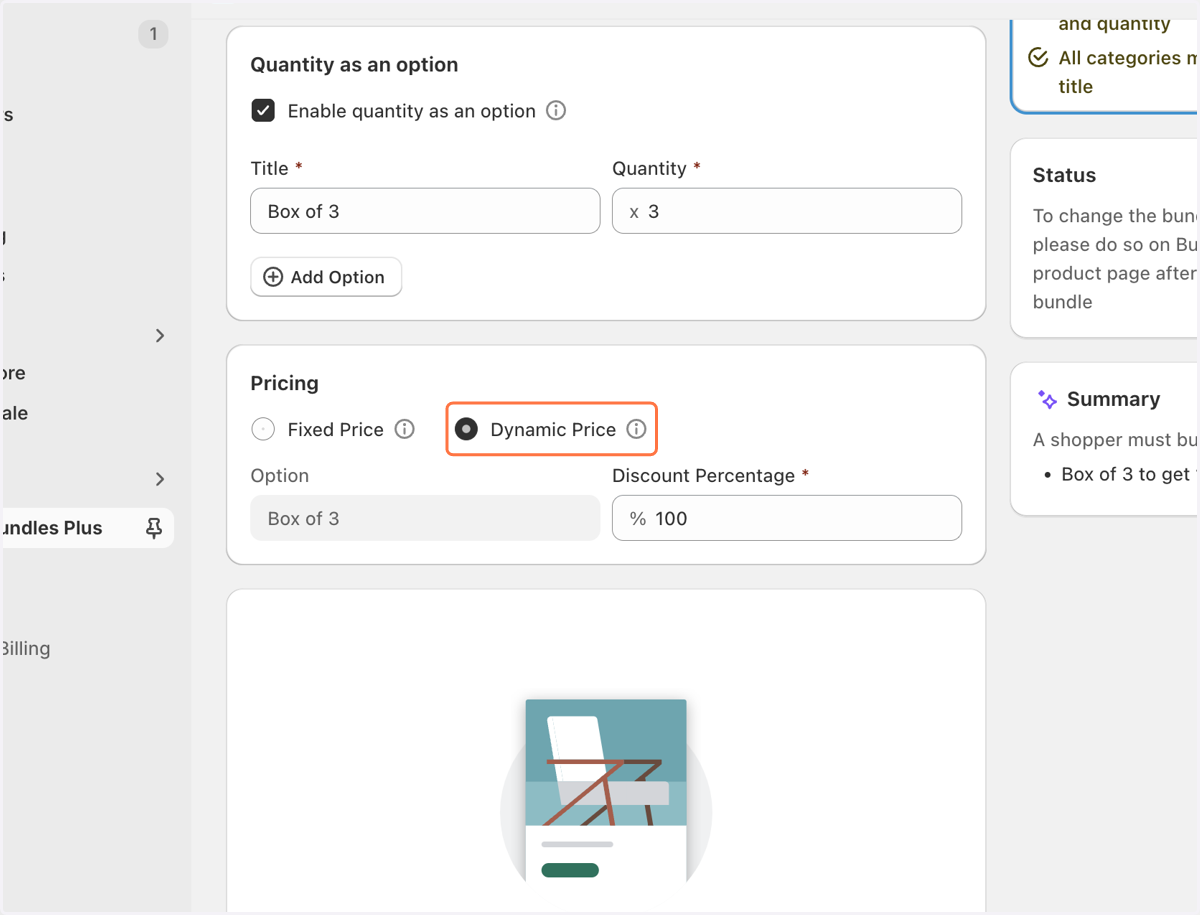
Task: Click the Discount Percentage input field
Action: (x=787, y=518)
